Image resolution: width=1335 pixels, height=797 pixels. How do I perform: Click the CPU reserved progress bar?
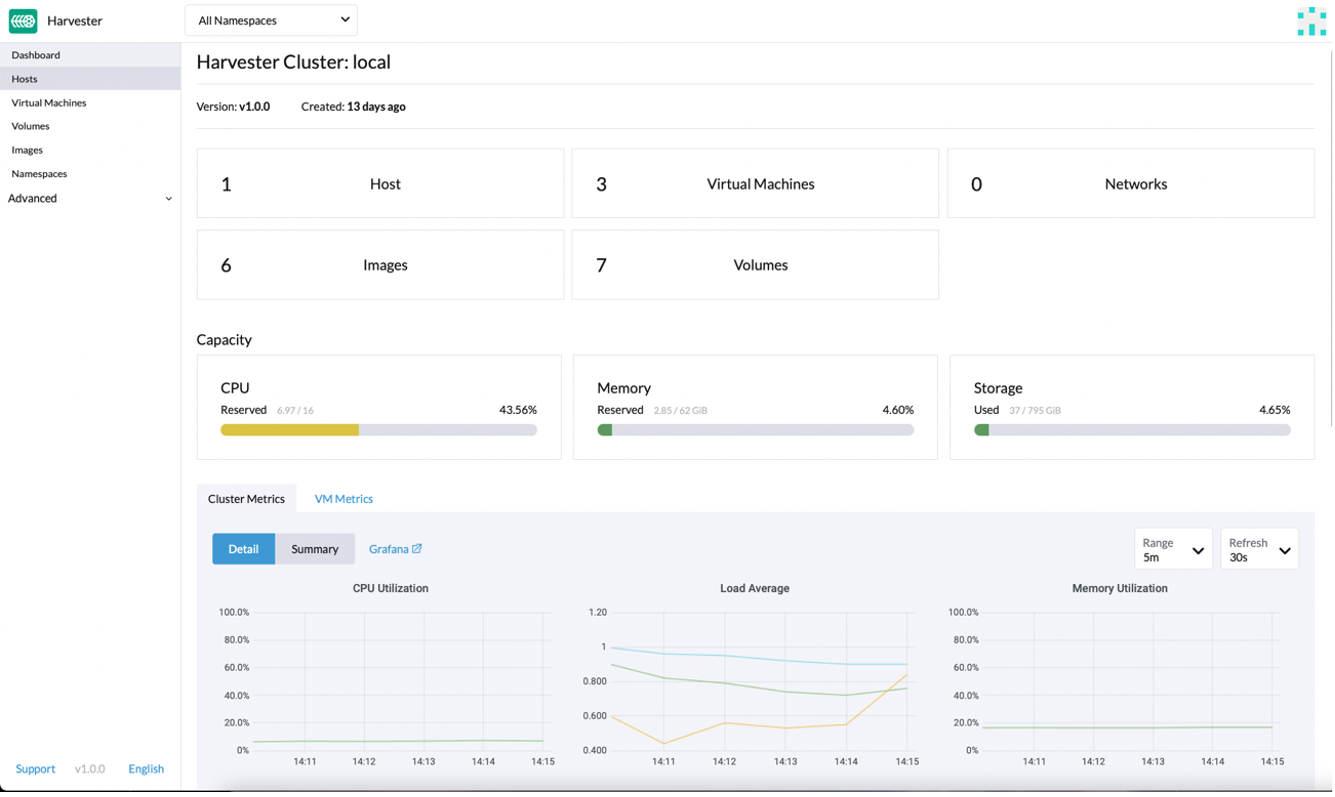point(378,430)
